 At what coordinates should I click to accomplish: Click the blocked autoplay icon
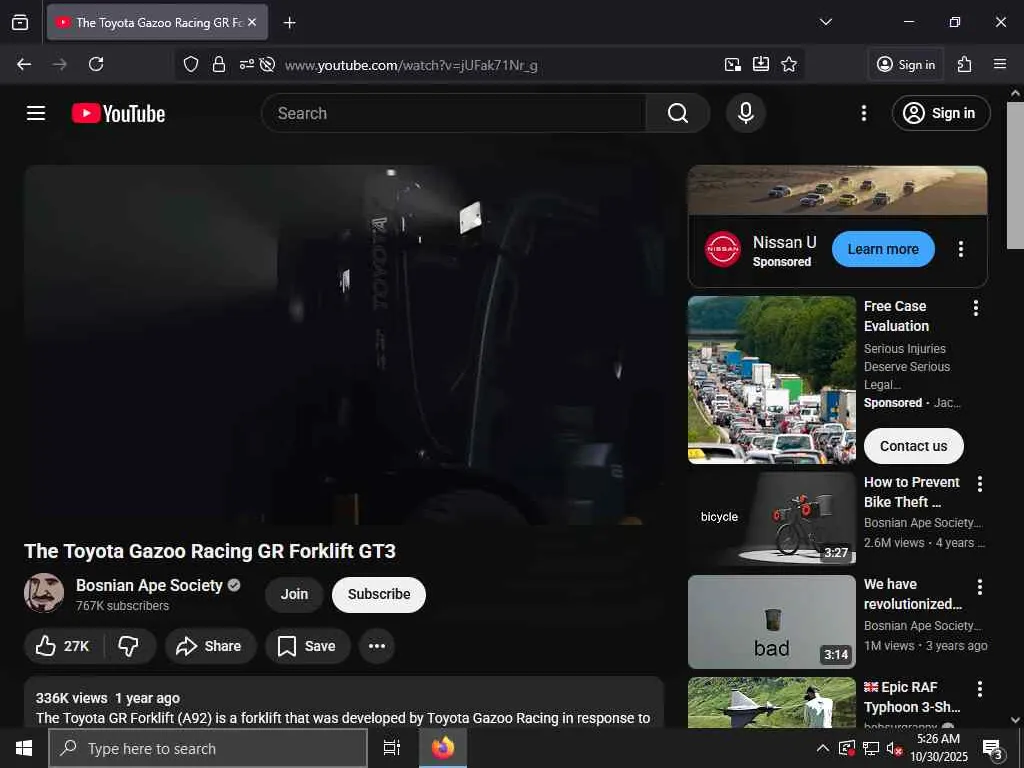pyautogui.click(x=266, y=64)
